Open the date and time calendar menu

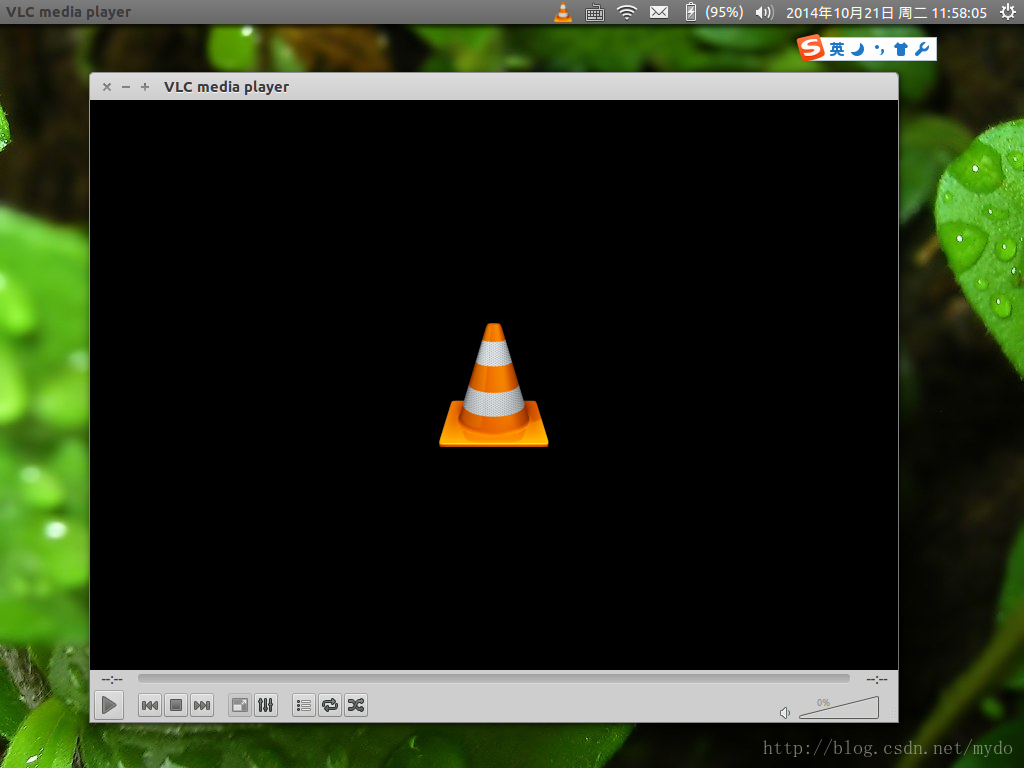point(886,13)
